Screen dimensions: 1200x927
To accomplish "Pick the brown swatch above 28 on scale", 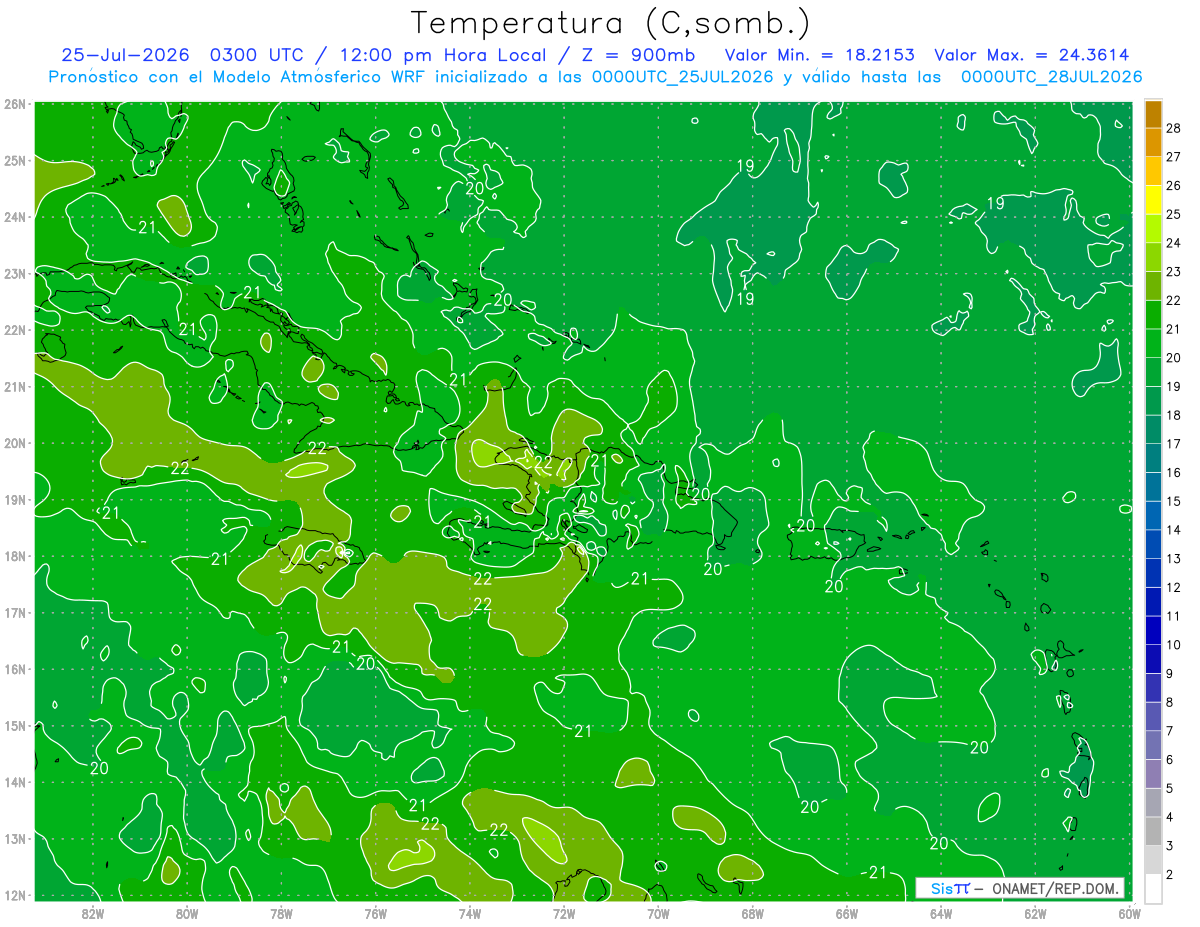I will coord(1154,114).
